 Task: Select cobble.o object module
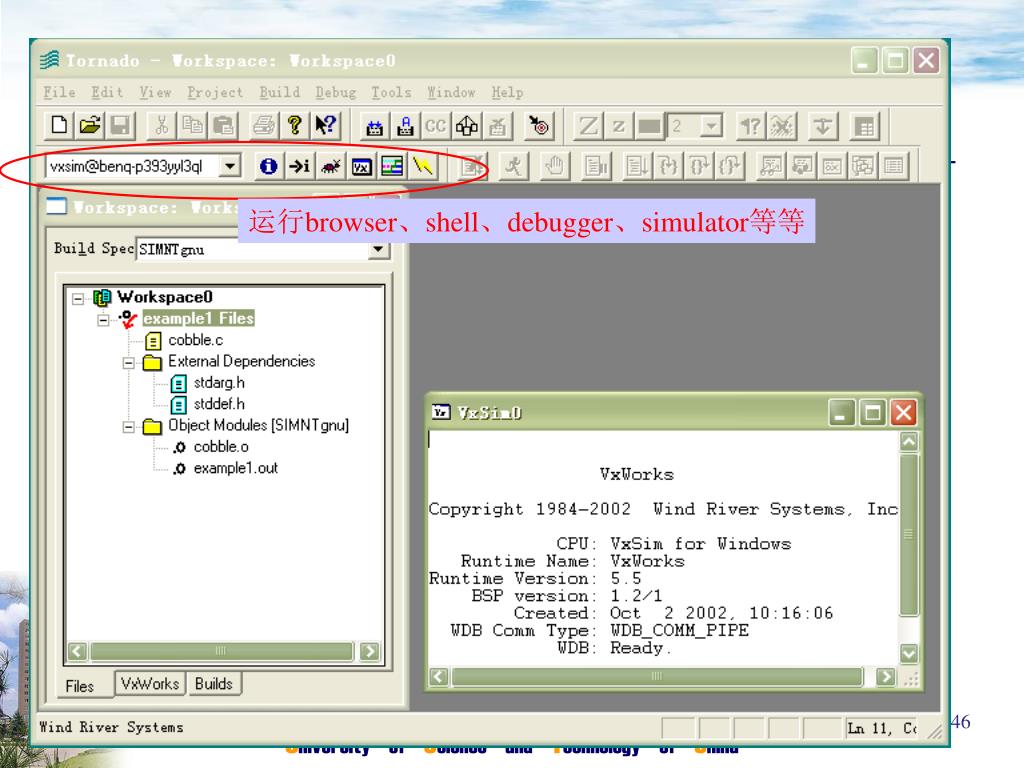tap(221, 447)
